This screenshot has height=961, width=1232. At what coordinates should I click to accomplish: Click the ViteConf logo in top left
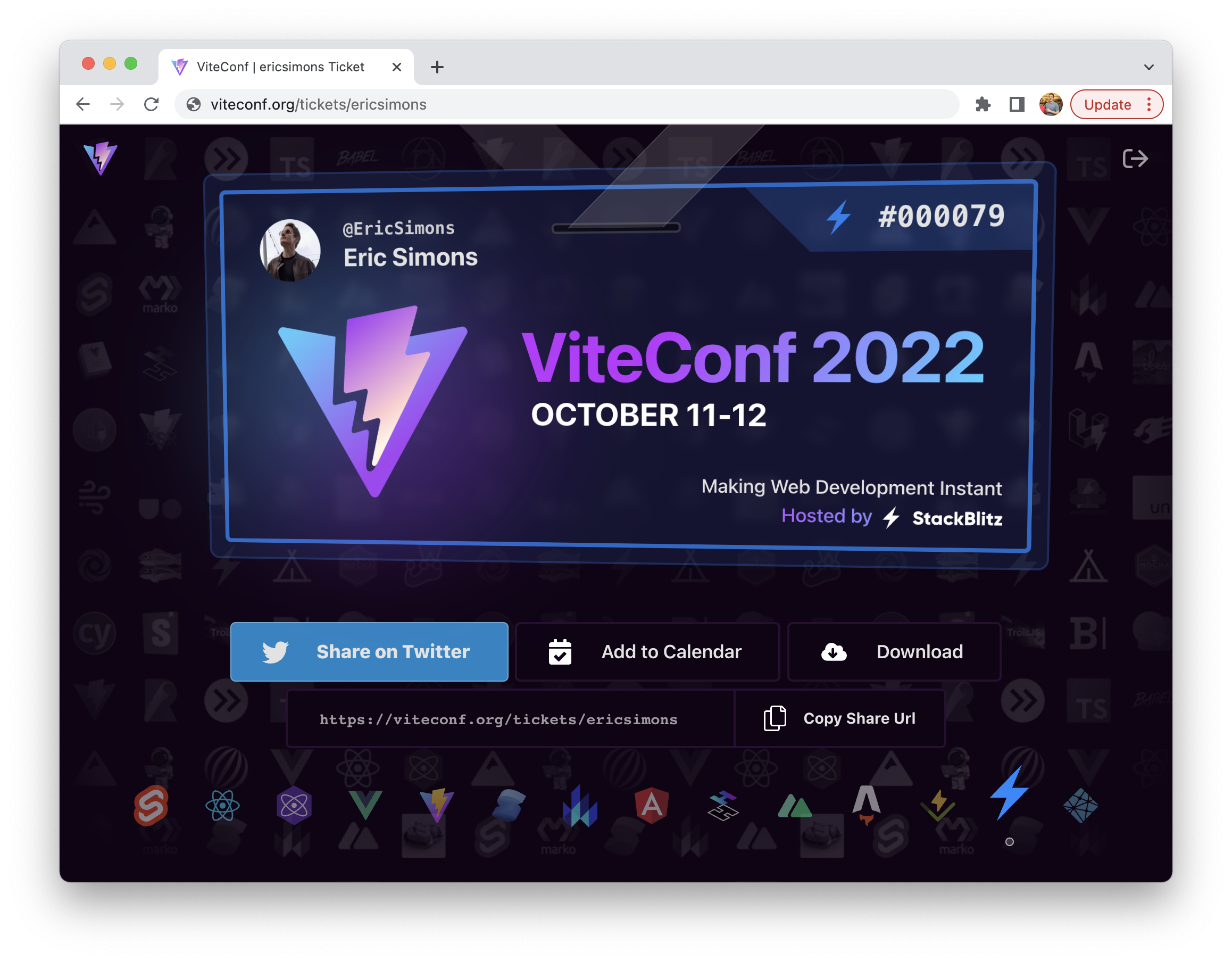[x=101, y=157]
